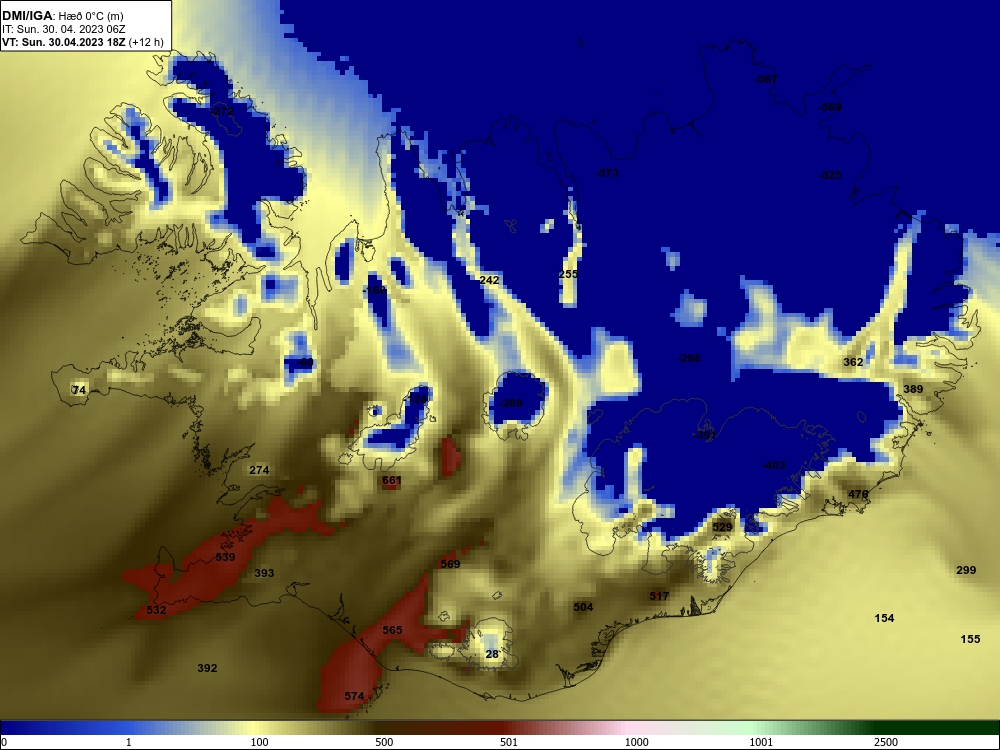Screen dimensions: 1000x750
Task: Select the -525 value label
Action: pyautogui.click(x=830, y=175)
